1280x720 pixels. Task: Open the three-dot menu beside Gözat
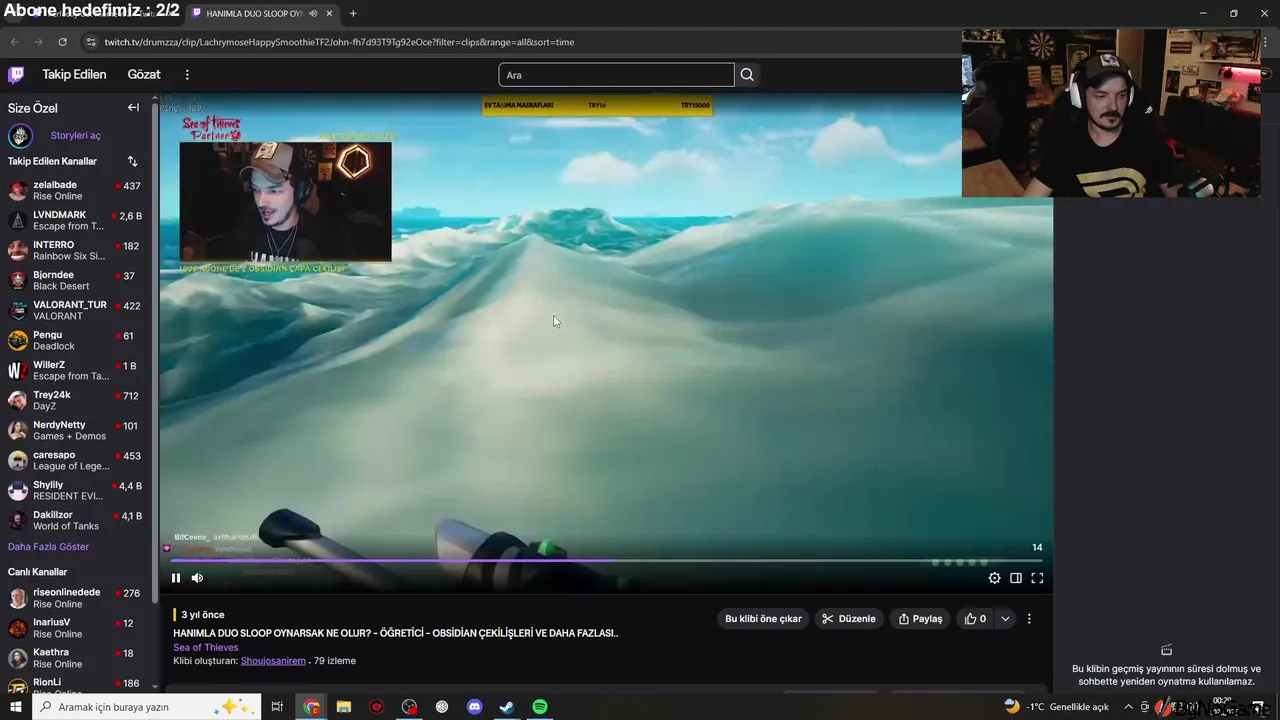coord(186,74)
